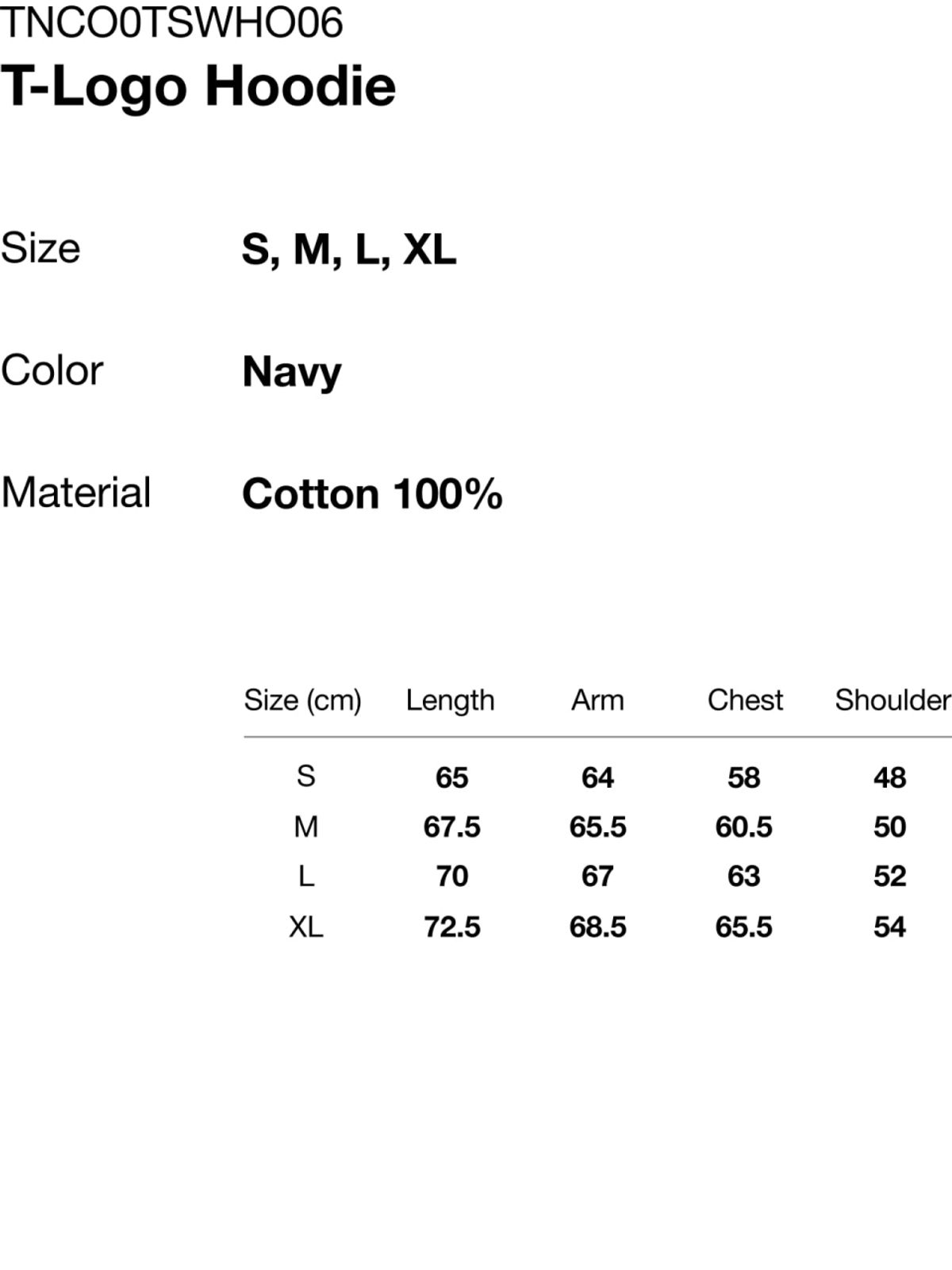Click the S row label in table
Screen dimensions: 952x1270
(x=306, y=776)
